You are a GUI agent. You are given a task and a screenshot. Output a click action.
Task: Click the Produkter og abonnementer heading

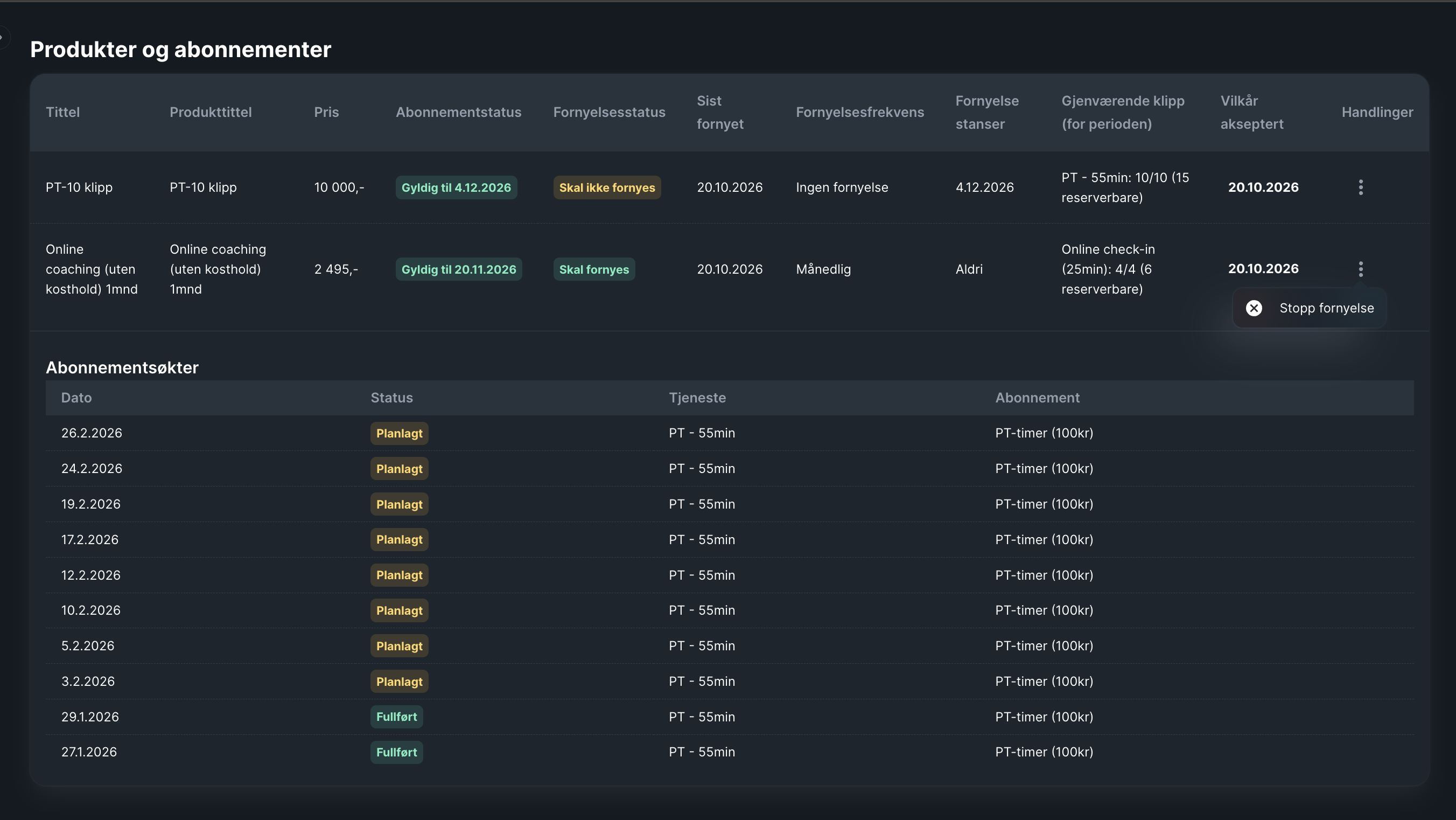(x=180, y=50)
